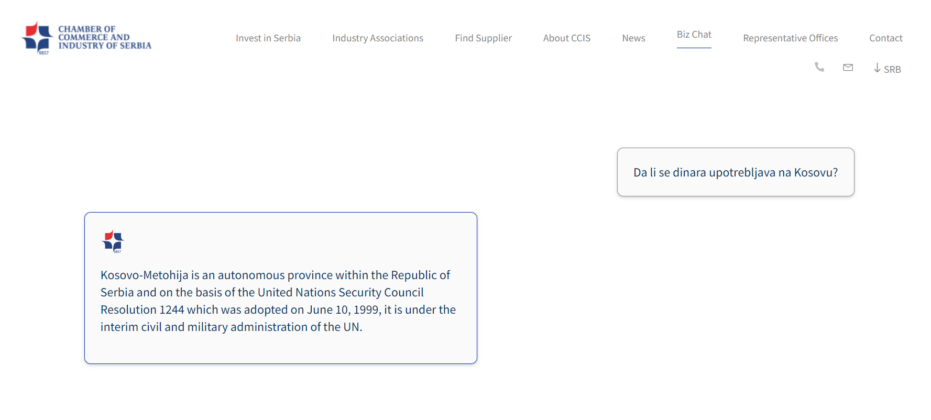This screenshot has height=420, width=931.
Task: Click the user question about dinara bubble
Action: click(736, 172)
